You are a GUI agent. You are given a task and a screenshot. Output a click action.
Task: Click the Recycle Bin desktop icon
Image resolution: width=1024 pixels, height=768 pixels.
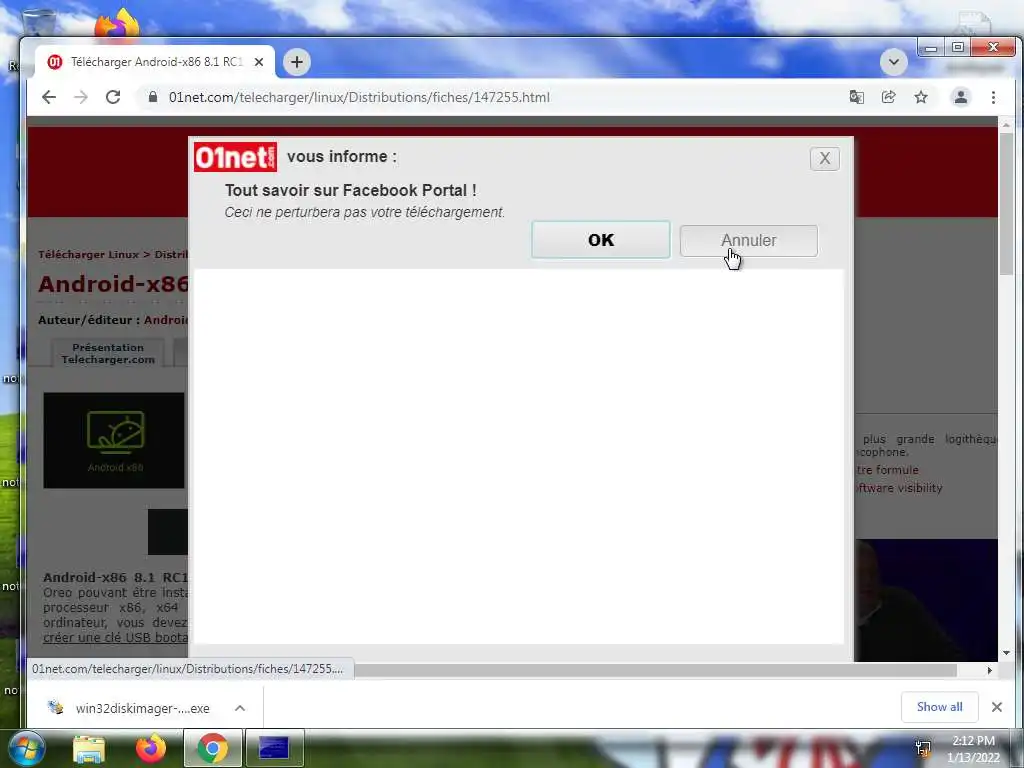[39, 21]
